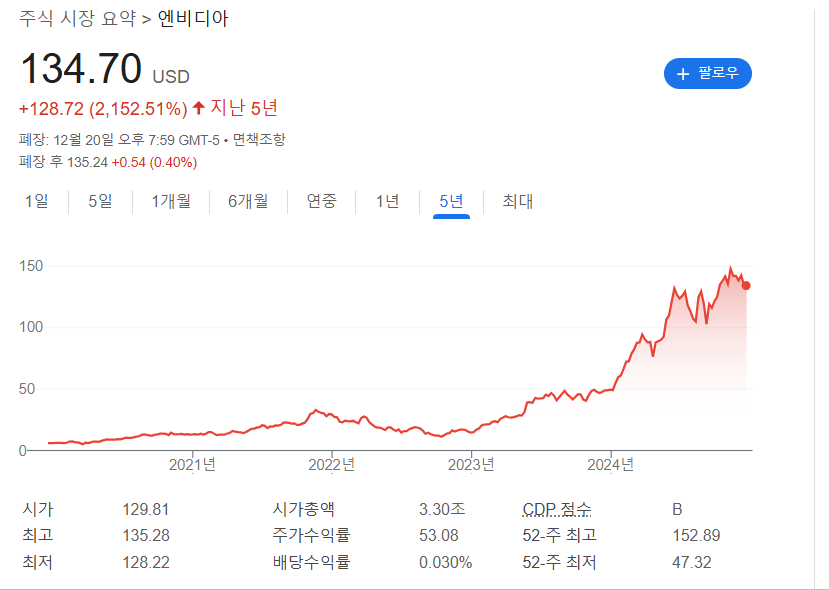Click the 배당수익률 value 0.030%
This screenshot has height=590, width=829.
pos(446,562)
